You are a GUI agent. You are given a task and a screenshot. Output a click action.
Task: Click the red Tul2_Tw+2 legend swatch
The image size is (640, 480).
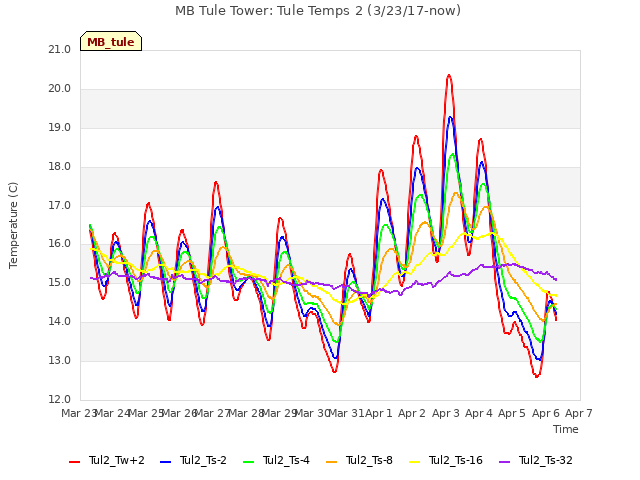point(74,461)
